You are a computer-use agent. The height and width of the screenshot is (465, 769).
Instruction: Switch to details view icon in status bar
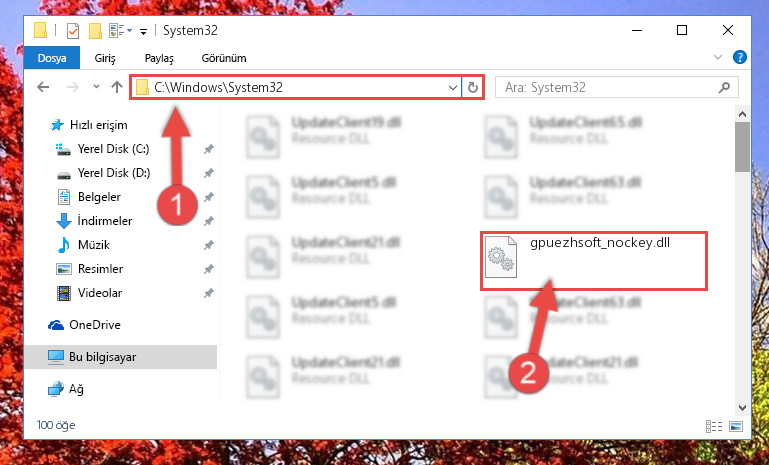point(714,426)
